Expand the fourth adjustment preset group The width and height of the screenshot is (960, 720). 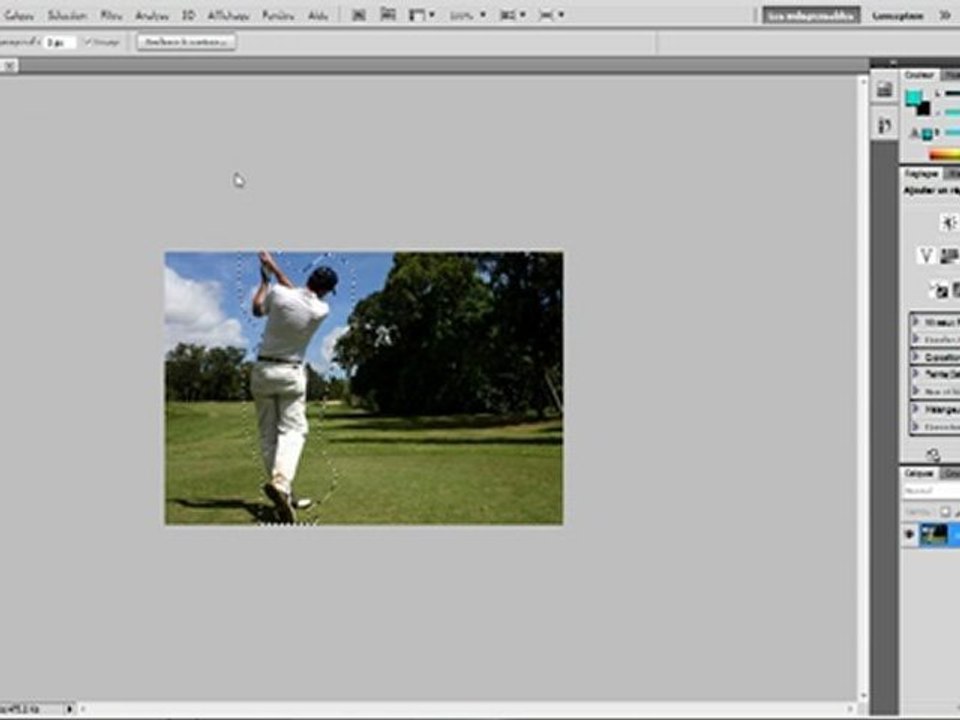point(917,373)
